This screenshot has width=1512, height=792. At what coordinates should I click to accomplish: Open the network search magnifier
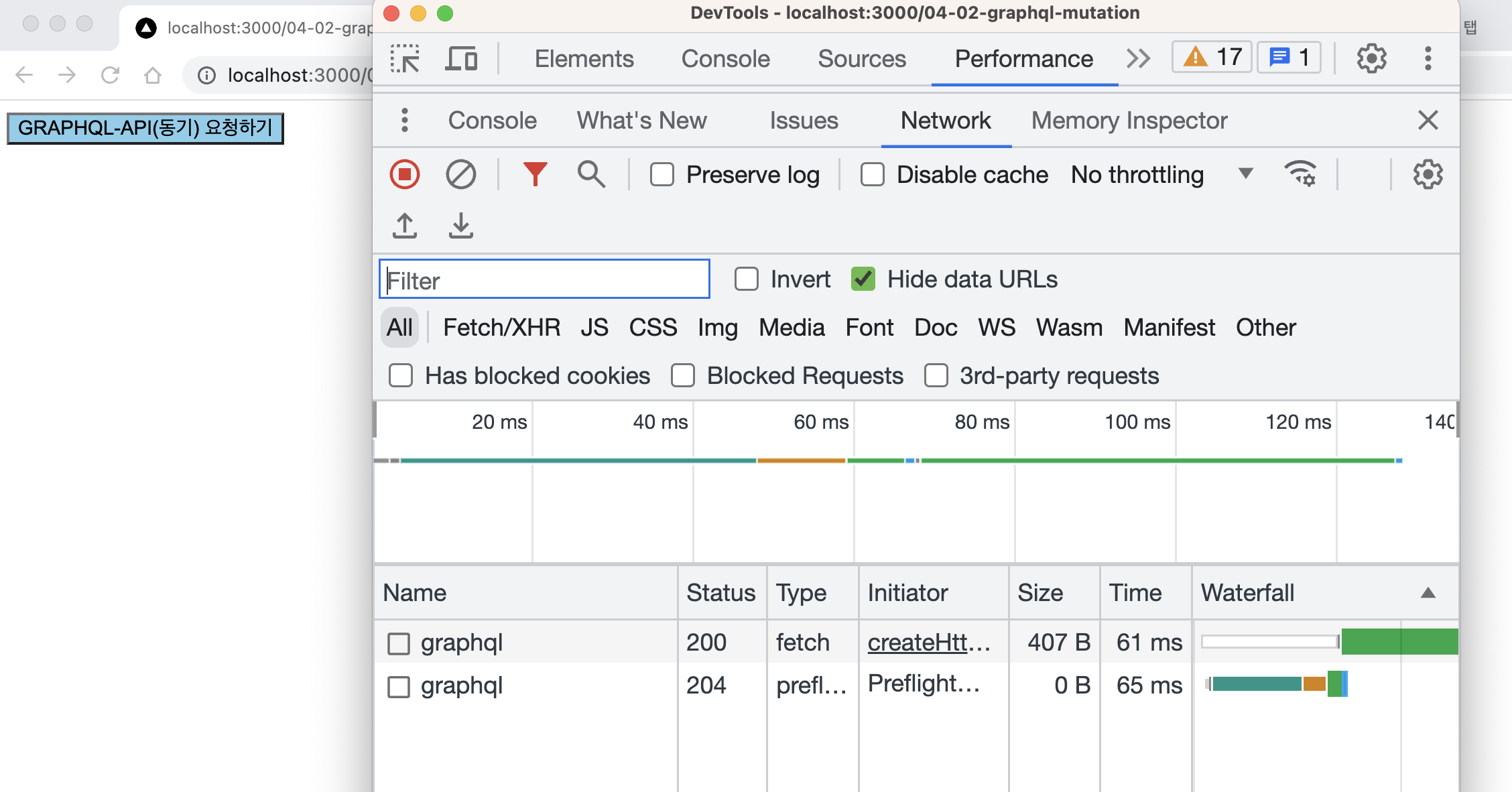click(591, 175)
